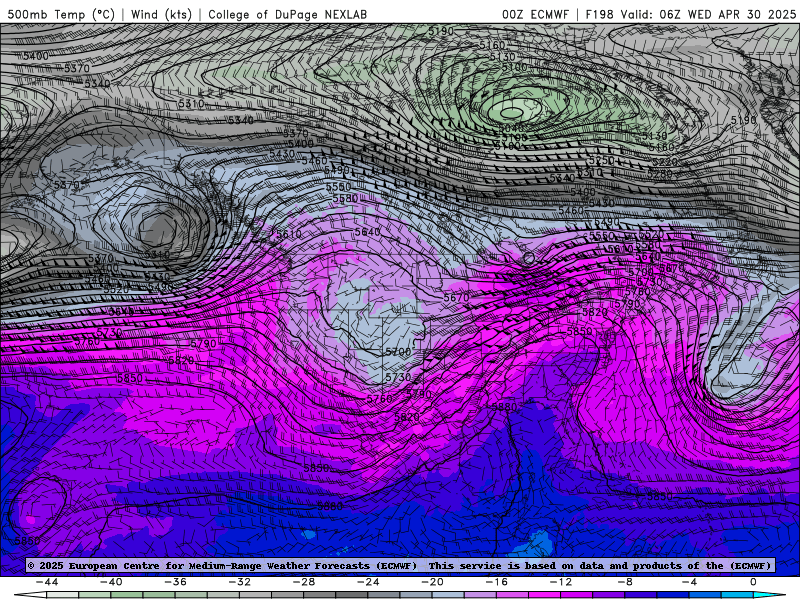The width and height of the screenshot is (800, 600).
Task: Click the bright magenta swatch below -12
Action: pos(544,595)
